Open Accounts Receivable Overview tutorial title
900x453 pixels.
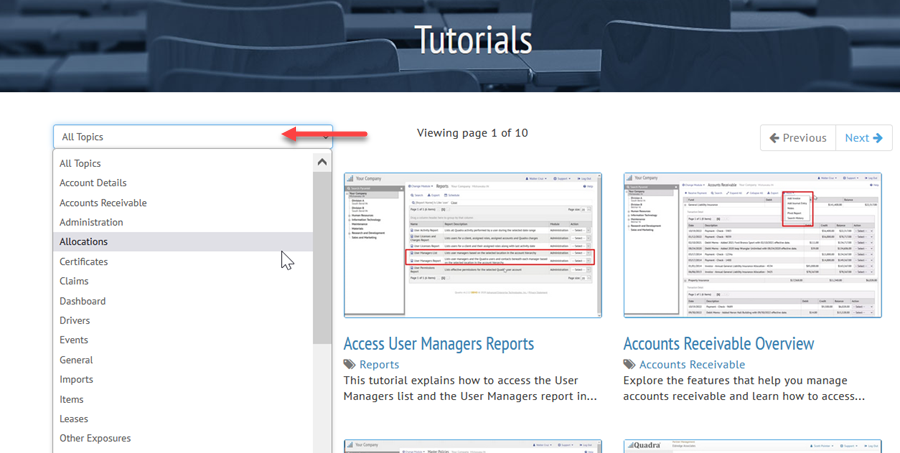click(x=718, y=343)
